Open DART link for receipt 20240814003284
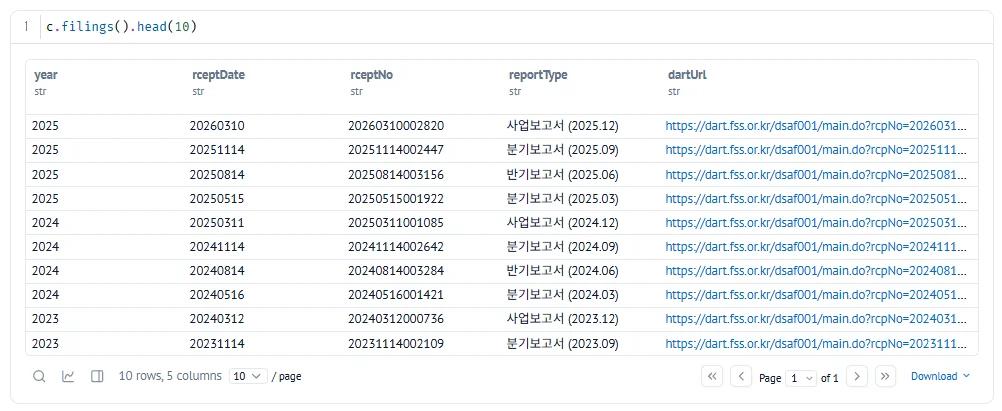 (x=816, y=271)
